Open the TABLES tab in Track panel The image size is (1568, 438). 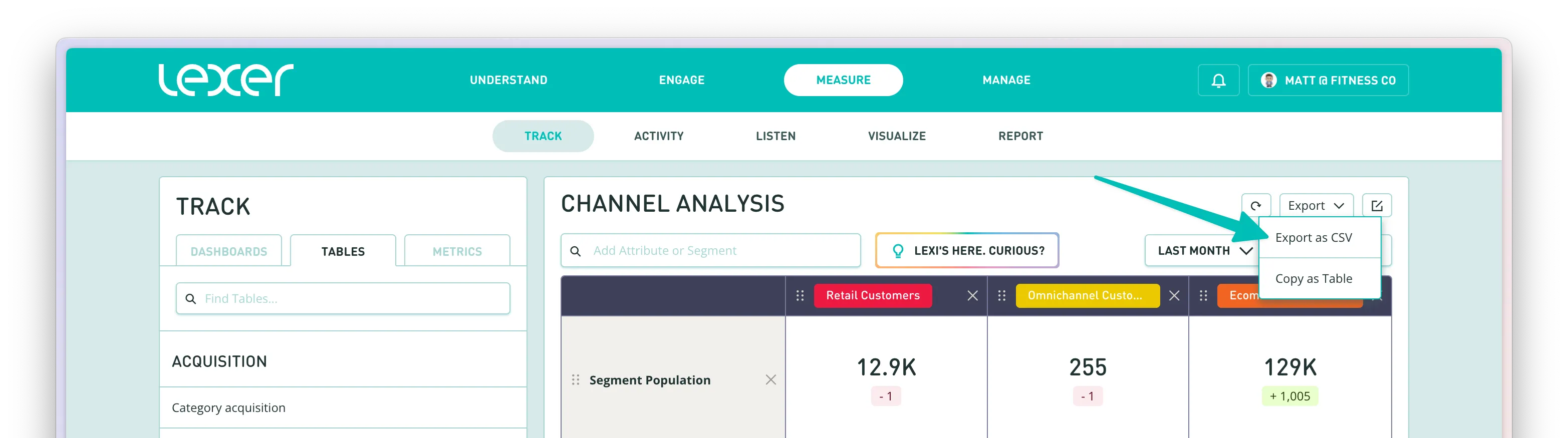coord(343,251)
